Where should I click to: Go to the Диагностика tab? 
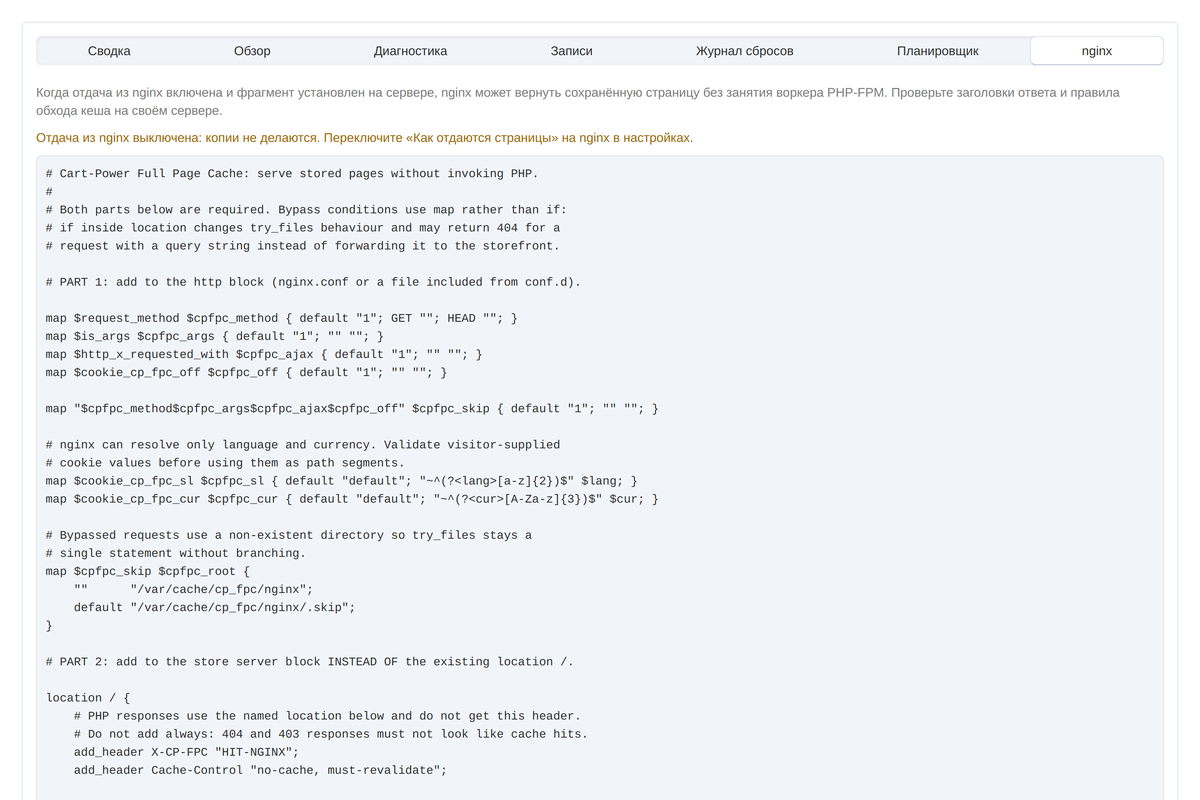(410, 51)
